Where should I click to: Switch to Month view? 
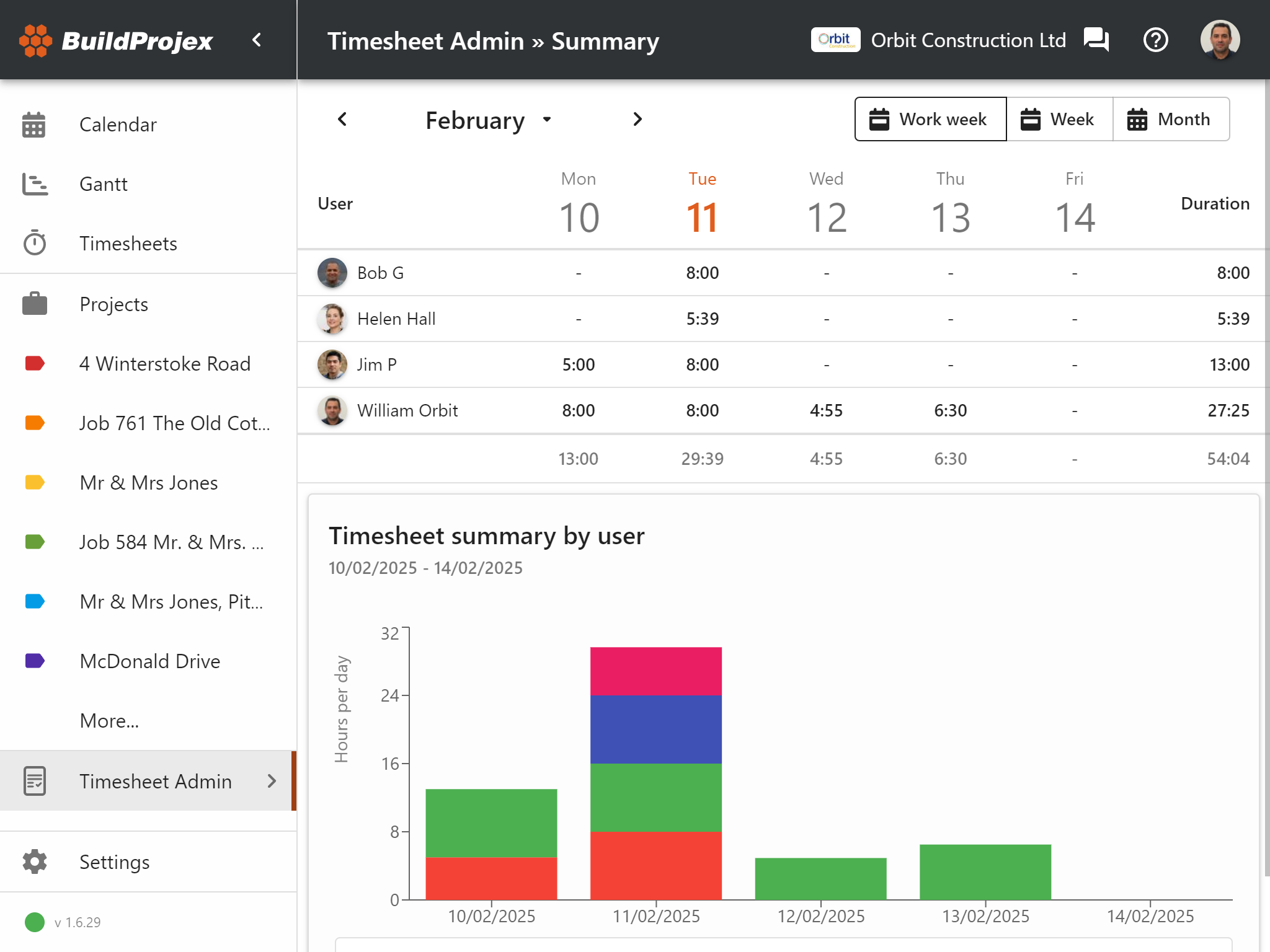pyautogui.click(x=1170, y=119)
